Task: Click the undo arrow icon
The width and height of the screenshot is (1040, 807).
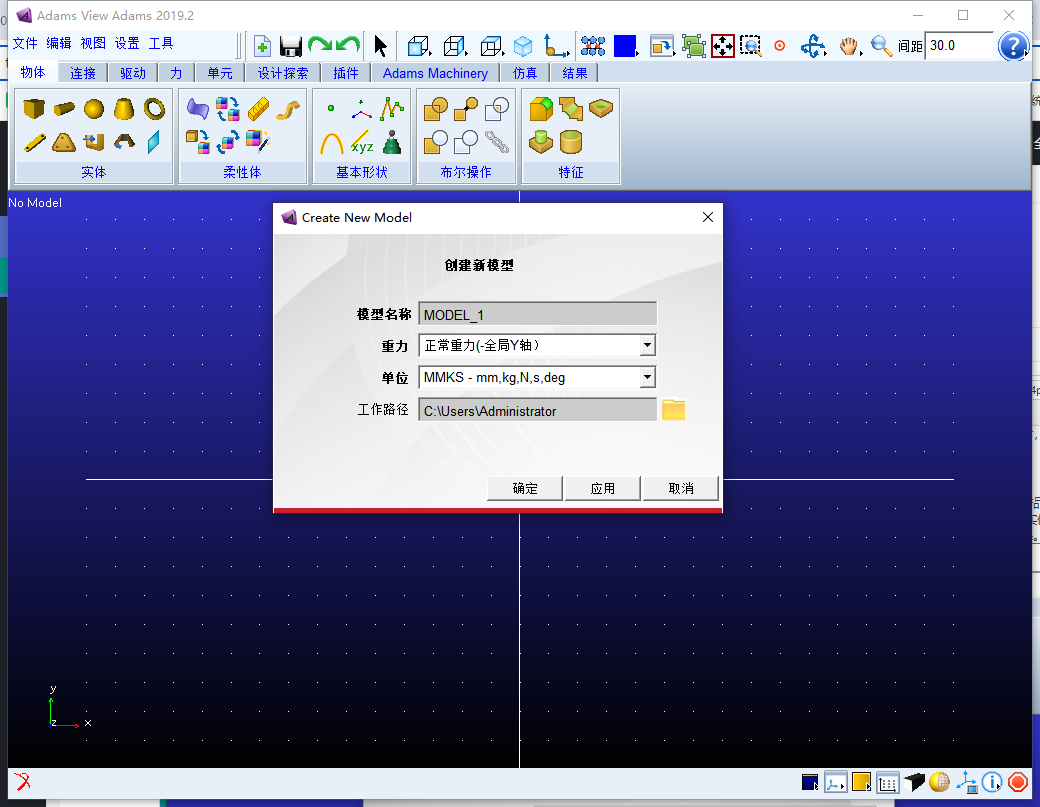Action: coord(348,45)
